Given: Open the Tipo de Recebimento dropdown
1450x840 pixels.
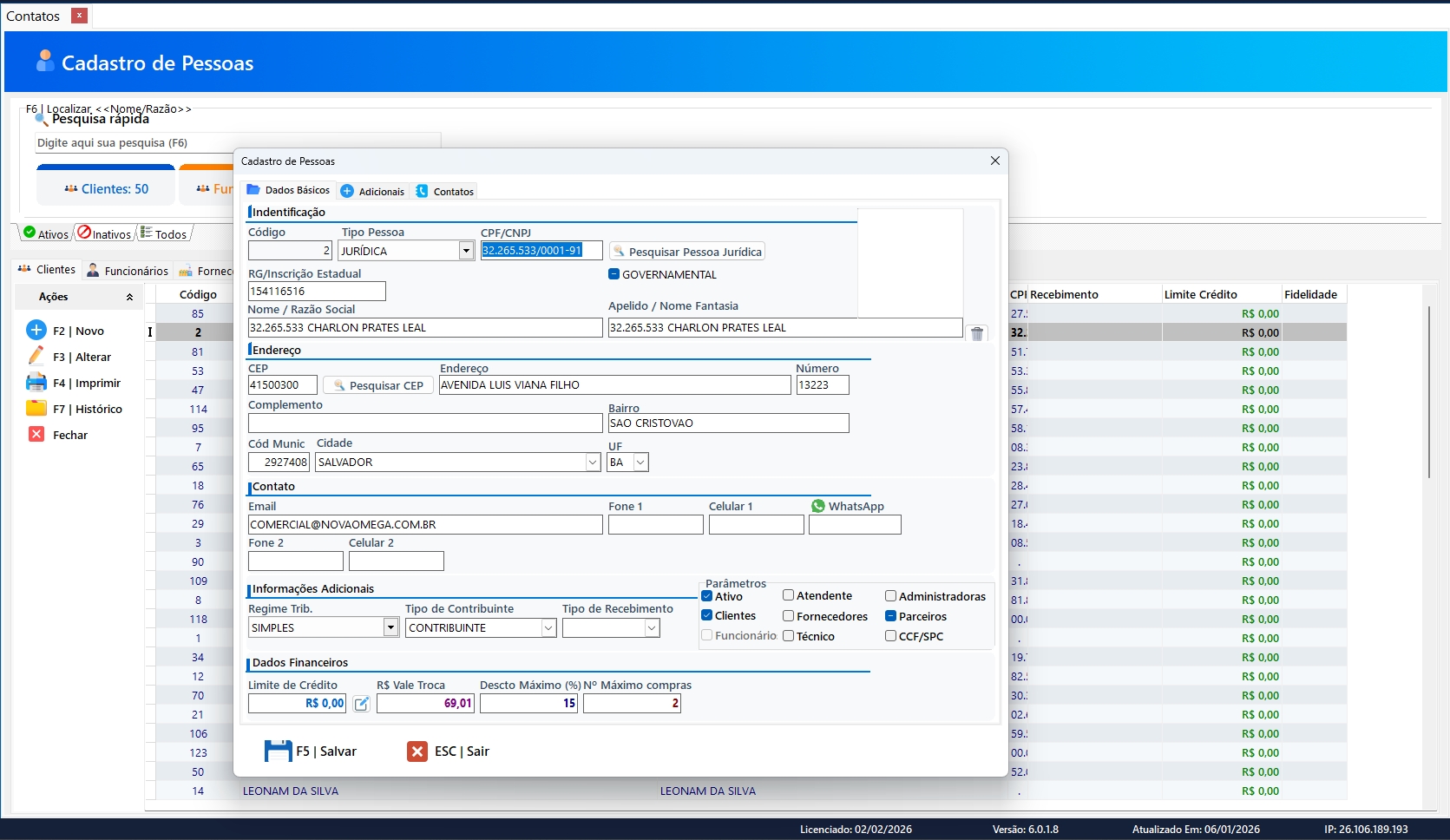Looking at the screenshot, I should (x=652, y=627).
